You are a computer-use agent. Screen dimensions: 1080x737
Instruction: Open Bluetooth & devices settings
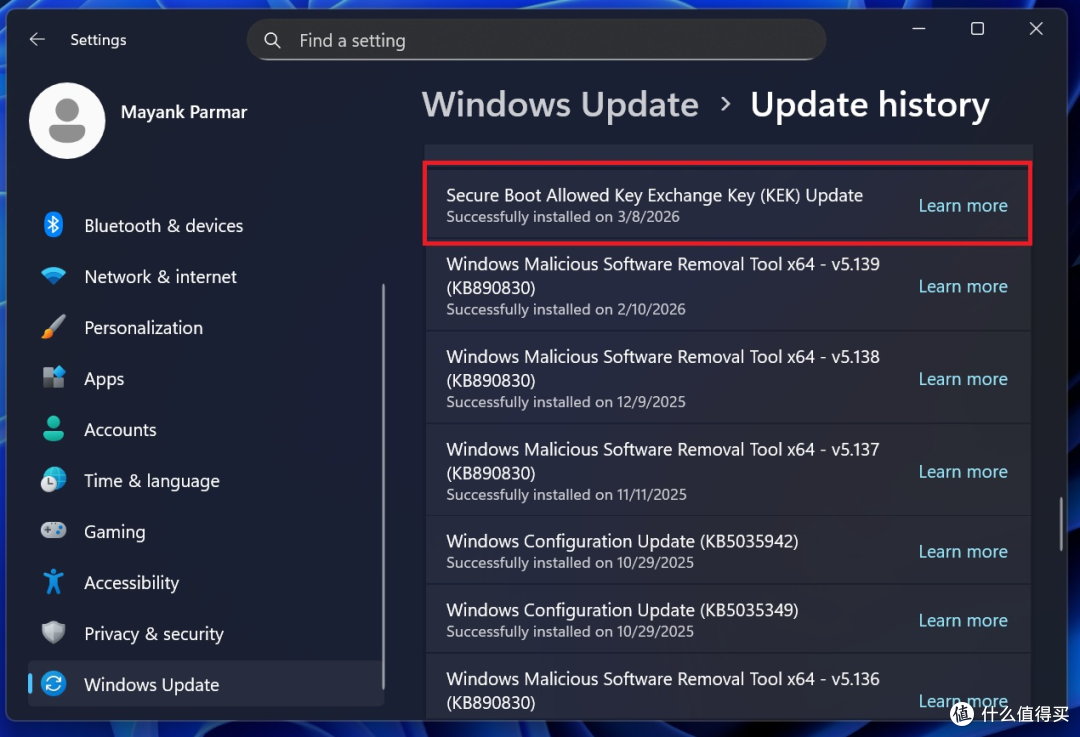point(163,226)
